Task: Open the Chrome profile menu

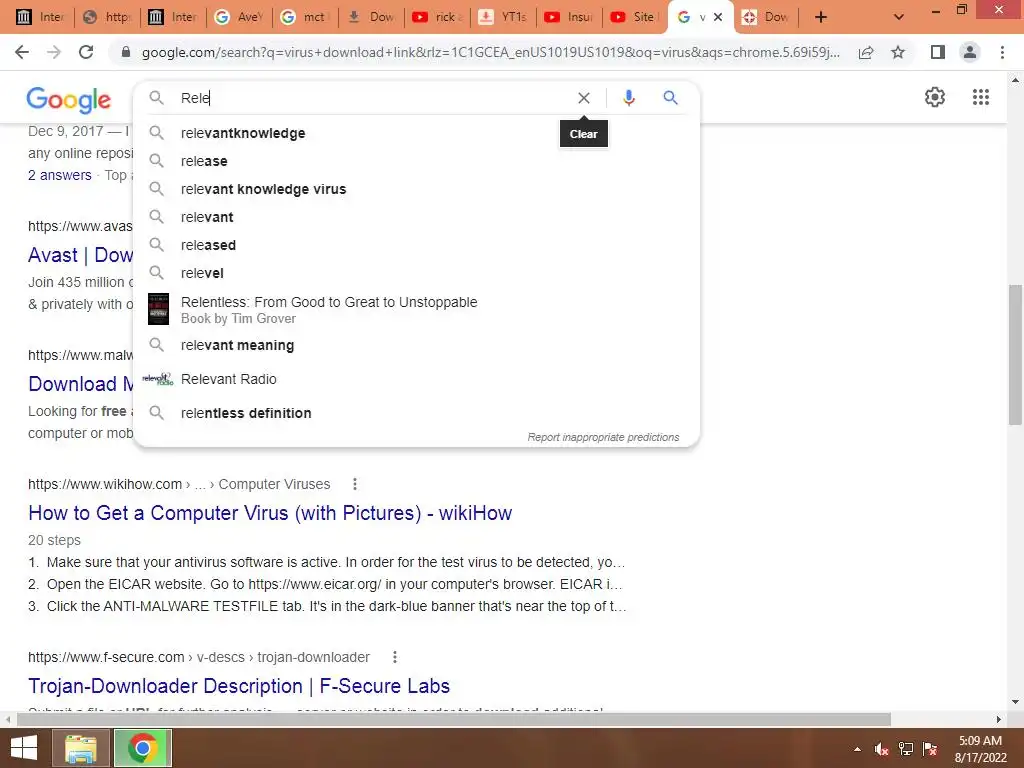Action: [x=970, y=52]
